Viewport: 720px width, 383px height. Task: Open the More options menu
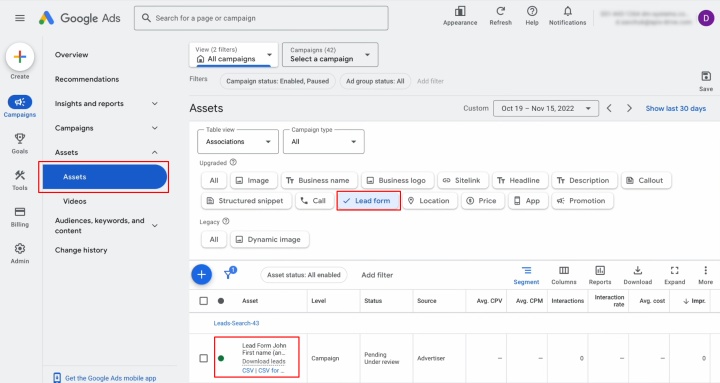(x=705, y=275)
